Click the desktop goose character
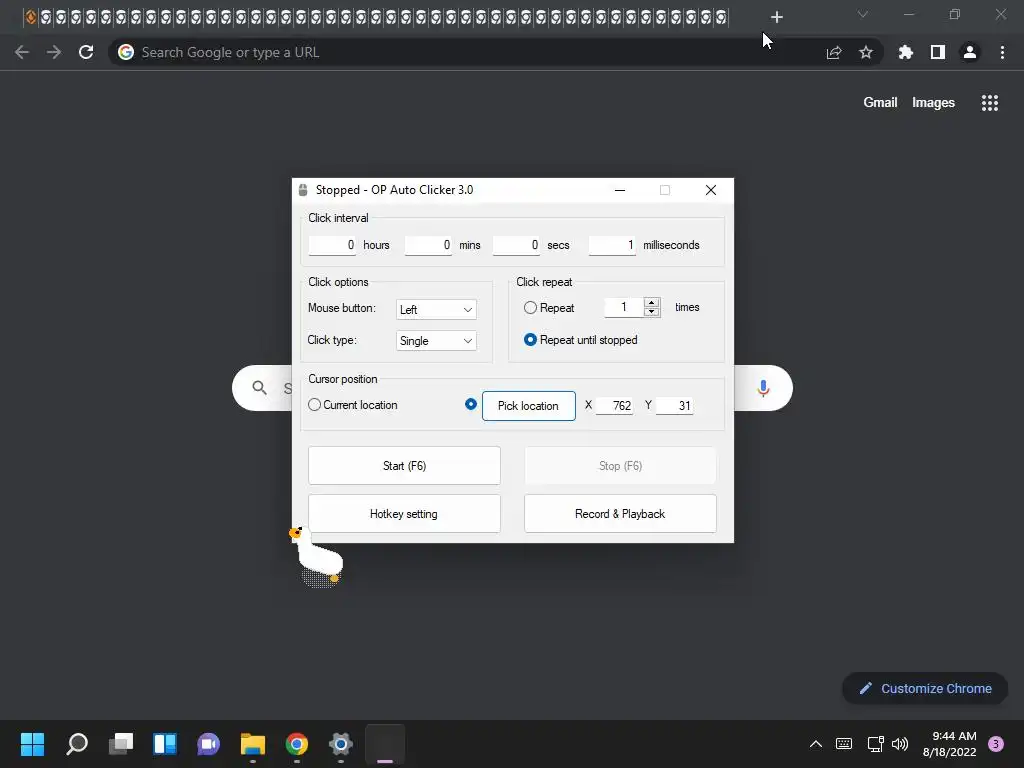Image resolution: width=1024 pixels, height=768 pixels. pos(317,556)
